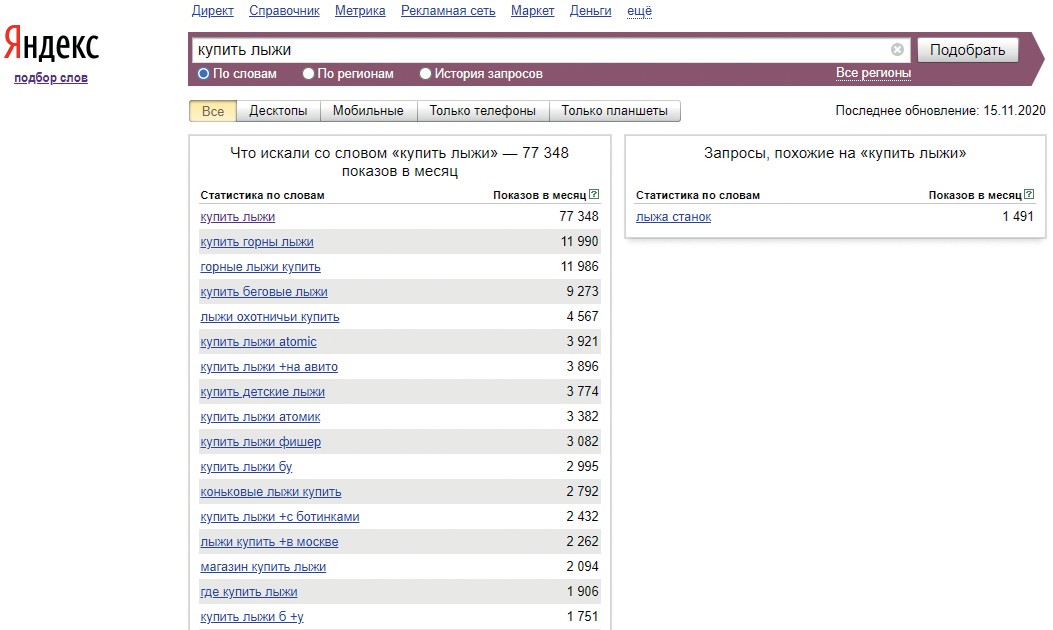Select the 'По регионам' radio option

(x=309, y=74)
